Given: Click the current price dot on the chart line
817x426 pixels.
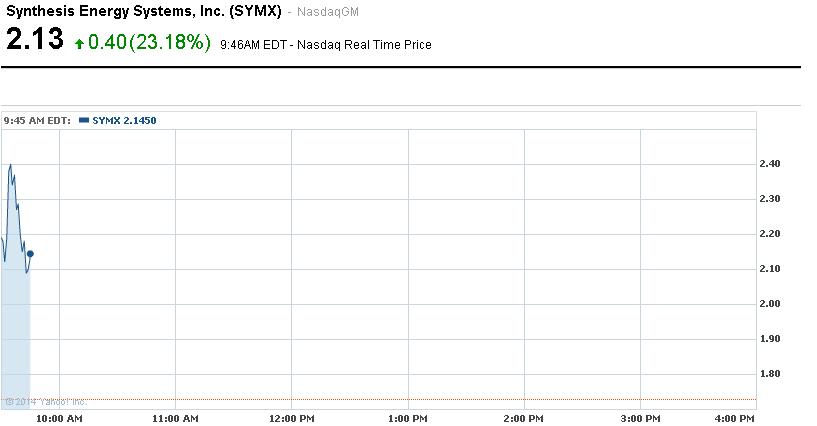Looking at the screenshot, I should tap(30, 254).
